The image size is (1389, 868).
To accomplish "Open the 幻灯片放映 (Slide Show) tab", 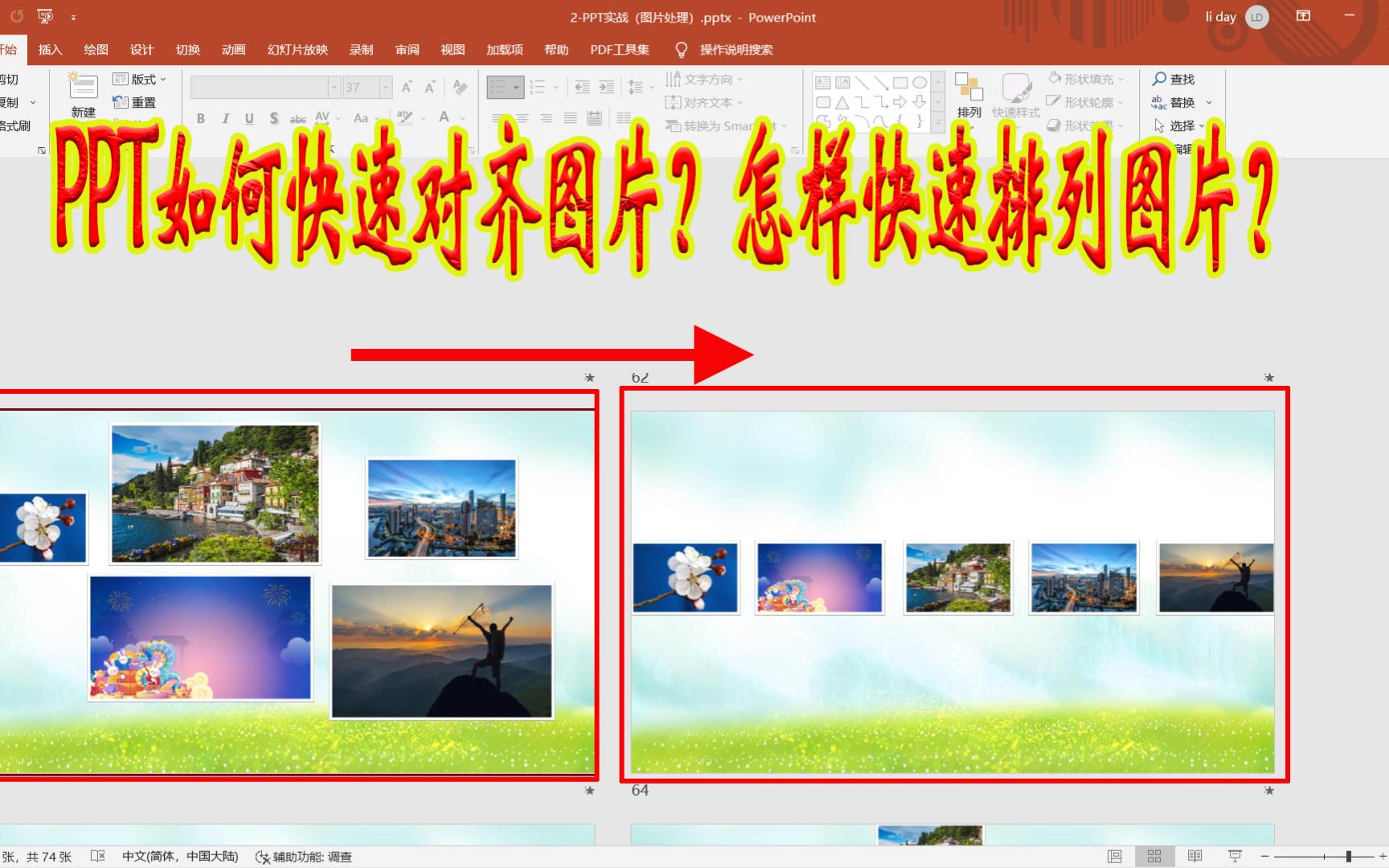I will click(x=296, y=49).
